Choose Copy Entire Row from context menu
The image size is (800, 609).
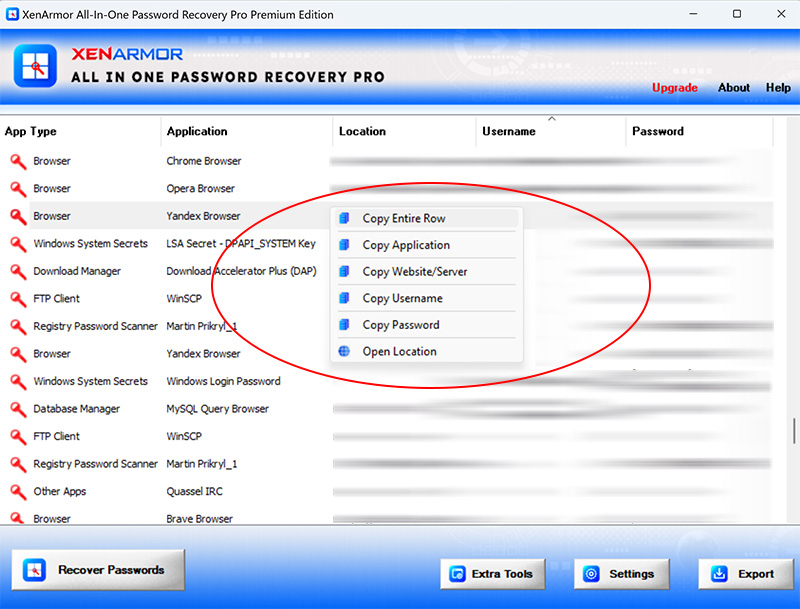[x=426, y=218]
